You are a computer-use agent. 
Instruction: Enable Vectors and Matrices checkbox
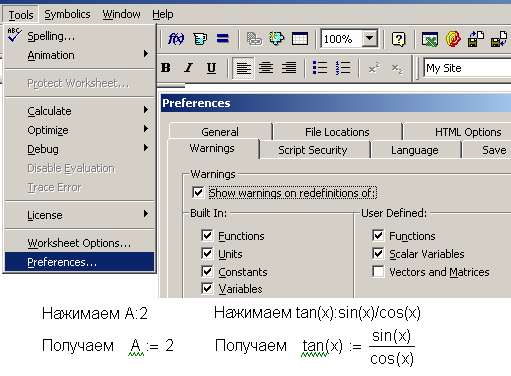378,271
